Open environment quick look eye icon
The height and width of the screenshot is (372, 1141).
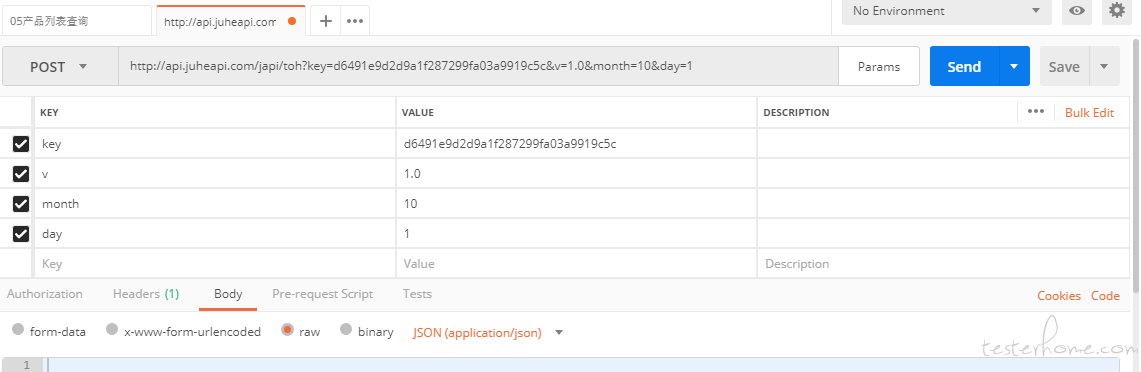[1077, 10]
